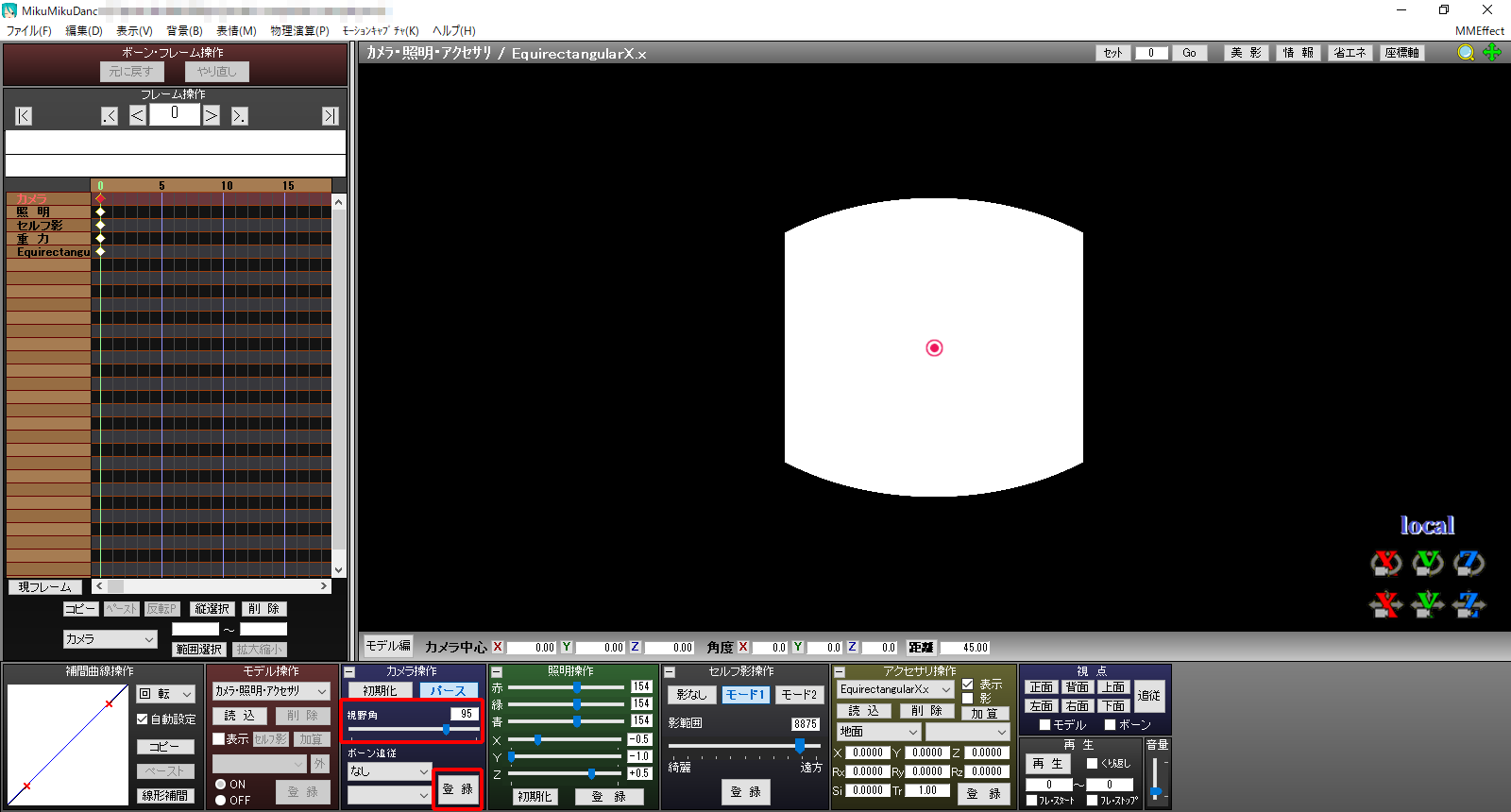The width and height of the screenshot is (1511, 812).
Task: Open the 物理演算(P) menu
Action: pyautogui.click(x=299, y=31)
